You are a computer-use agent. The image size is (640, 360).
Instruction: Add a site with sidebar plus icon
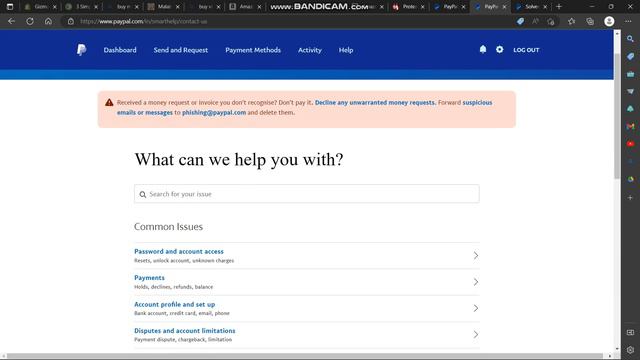(631, 198)
